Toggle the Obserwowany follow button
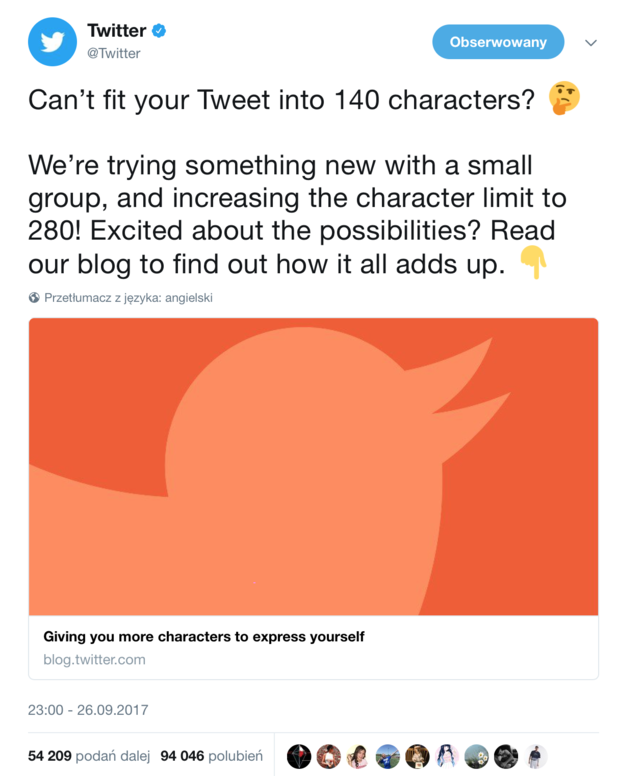The height and width of the screenshot is (778, 618). click(x=497, y=42)
